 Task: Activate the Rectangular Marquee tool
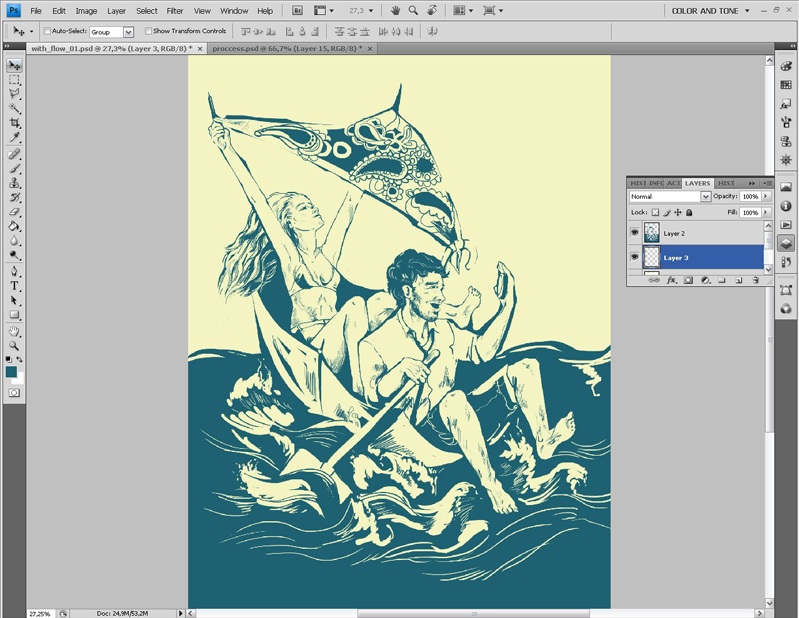click(14, 79)
